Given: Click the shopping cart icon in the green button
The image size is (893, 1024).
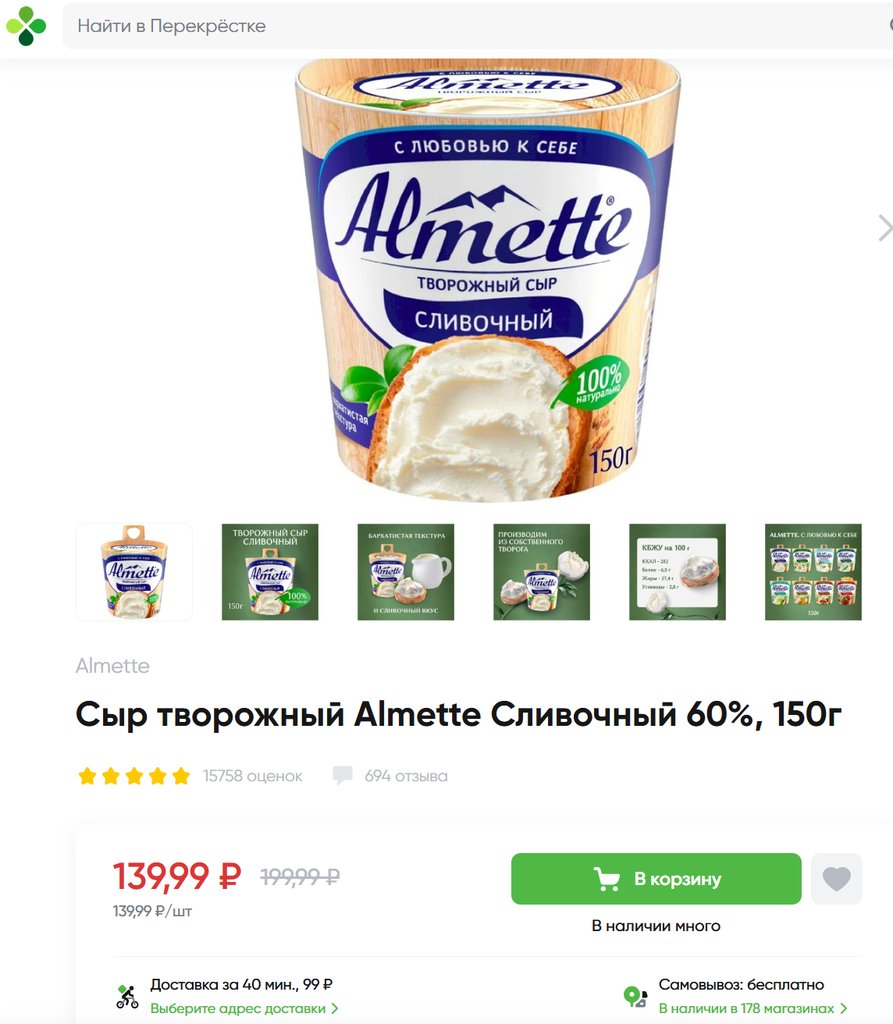Looking at the screenshot, I should [x=606, y=879].
